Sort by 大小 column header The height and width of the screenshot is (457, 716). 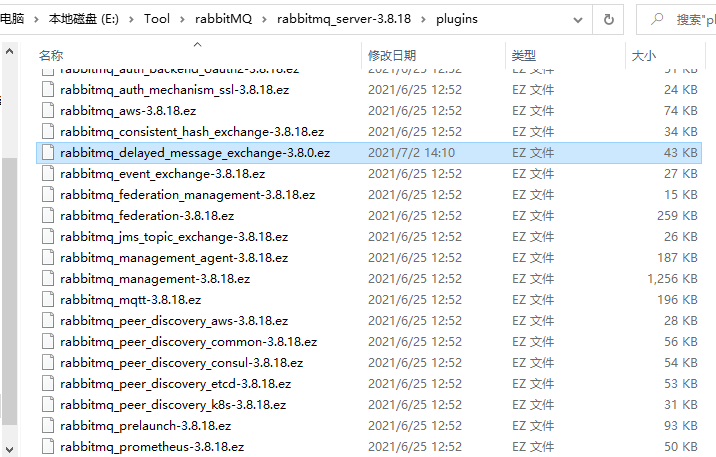point(643,55)
